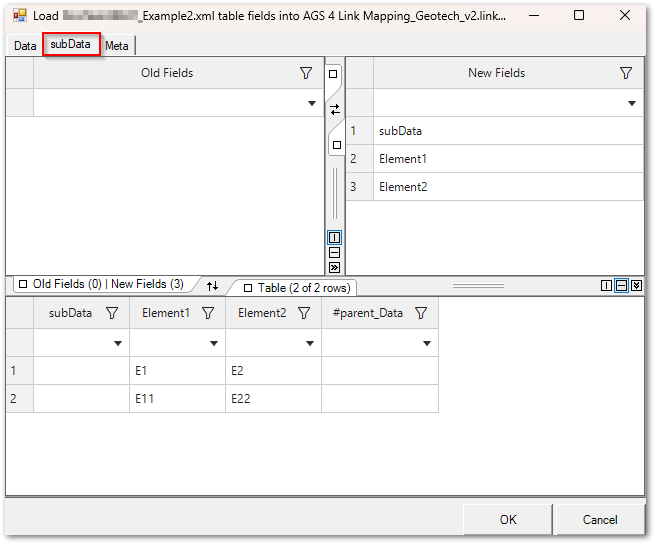Toggle the Old Fields | New Fields checkbox
Screen dimensions: 655x544
pyautogui.click(x=22, y=285)
